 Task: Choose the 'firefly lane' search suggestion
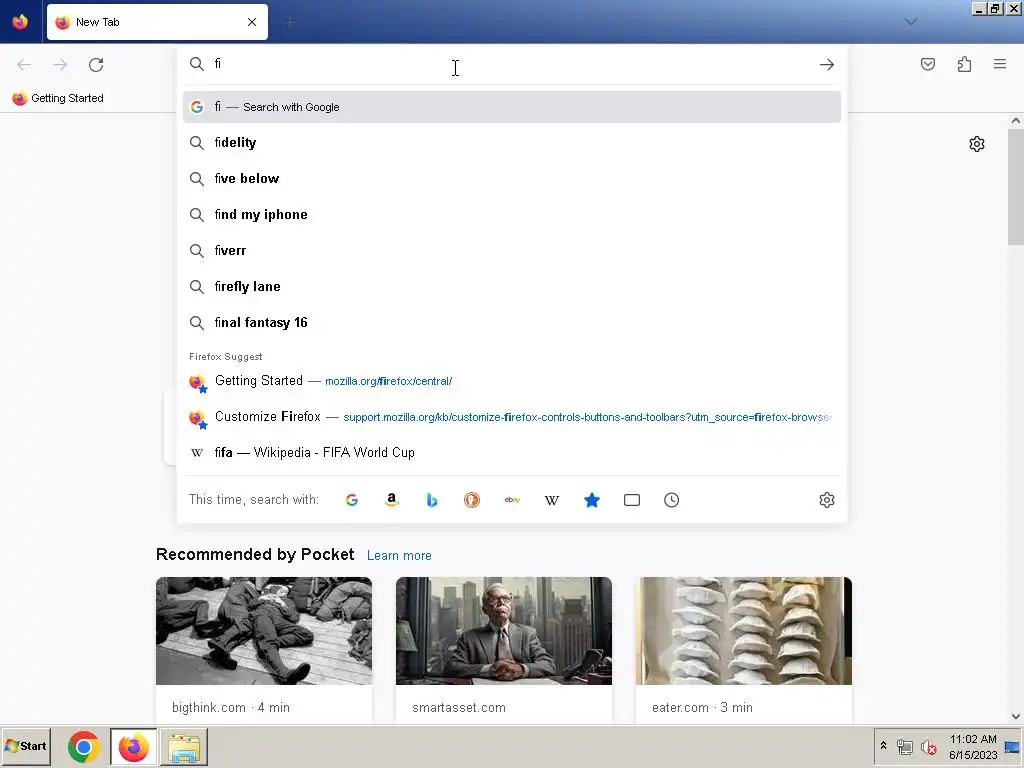pyautogui.click(x=512, y=287)
